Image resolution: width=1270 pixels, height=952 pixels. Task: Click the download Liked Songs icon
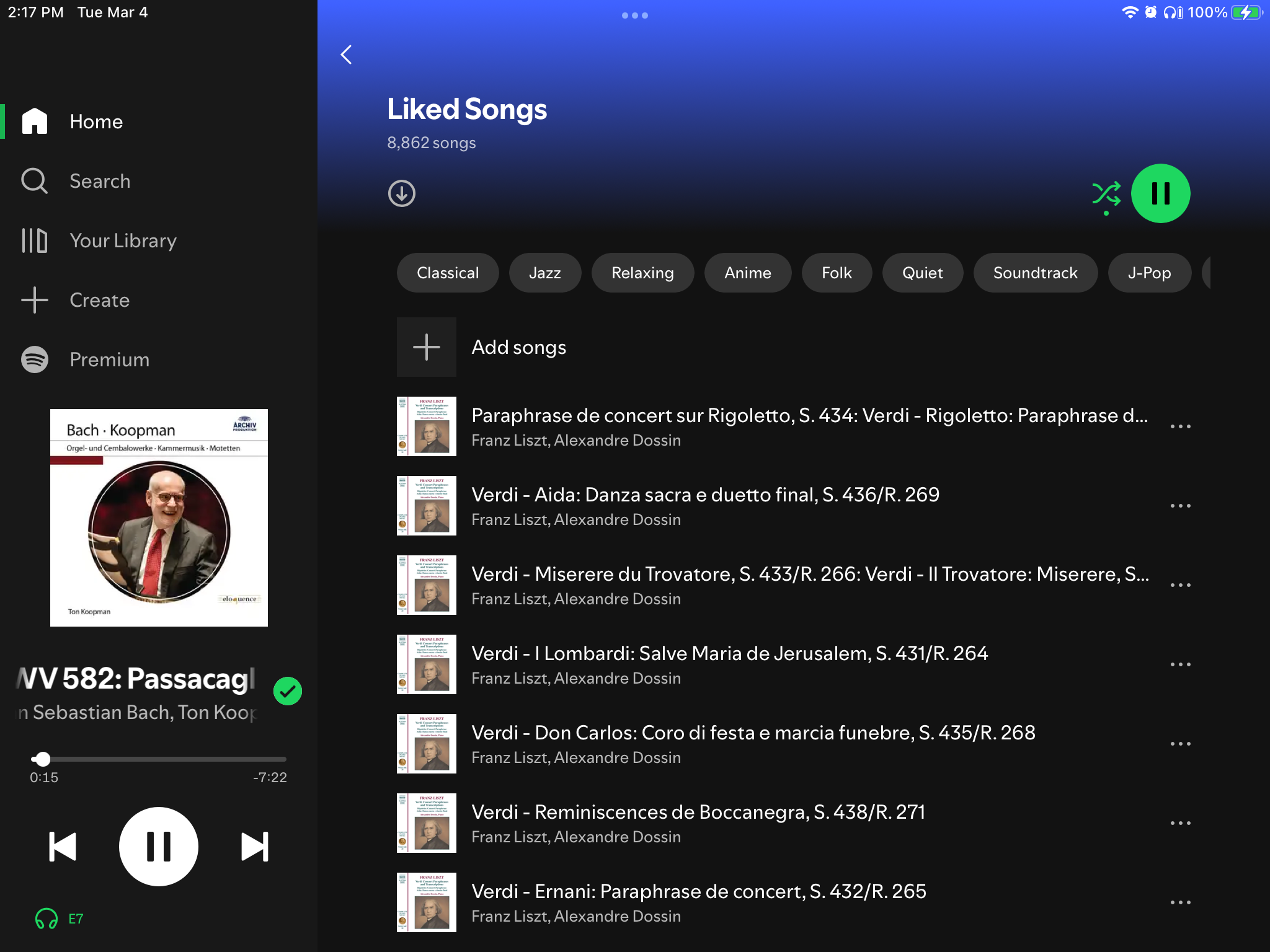(x=401, y=193)
